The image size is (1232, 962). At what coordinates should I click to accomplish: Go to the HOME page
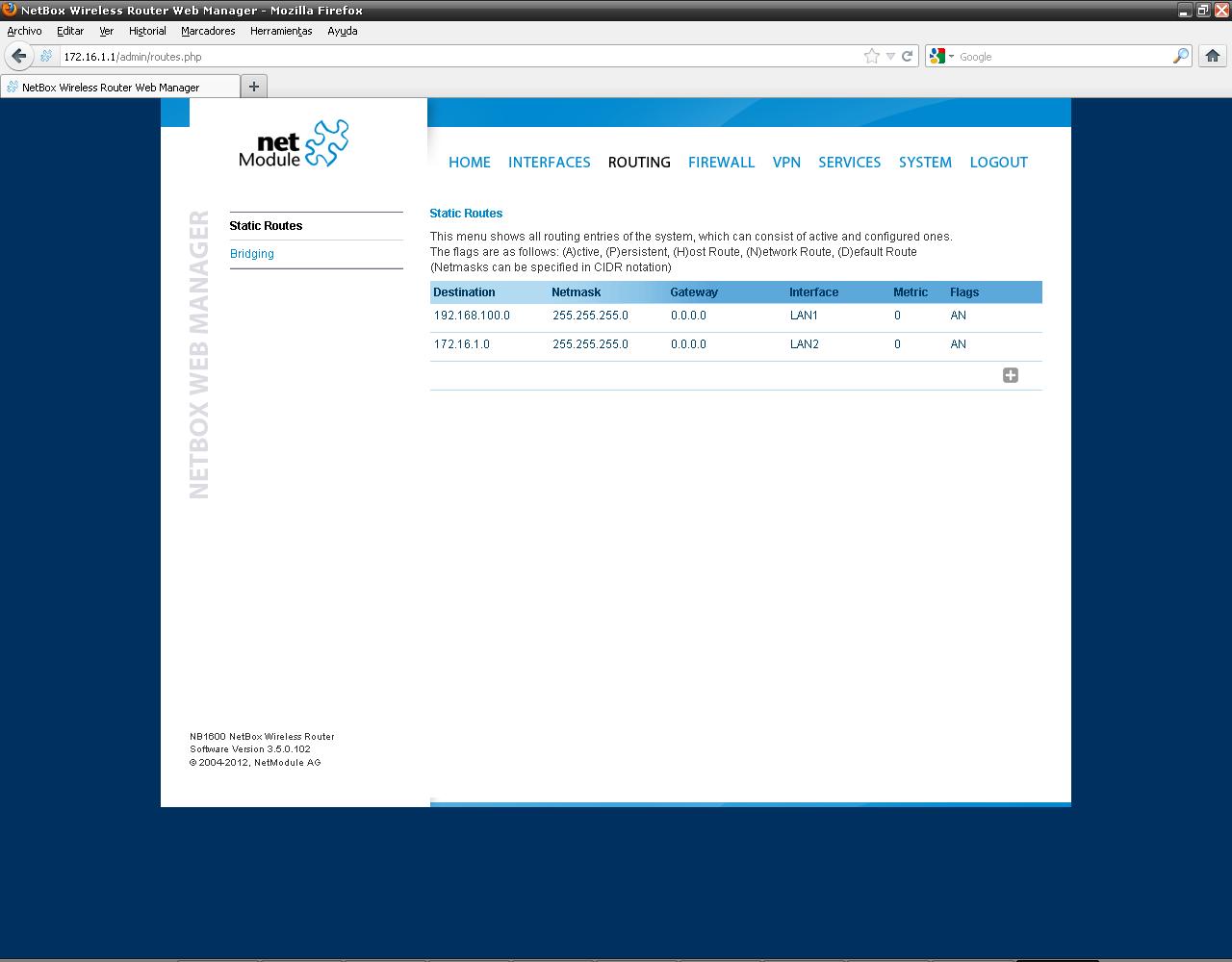[x=470, y=163]
